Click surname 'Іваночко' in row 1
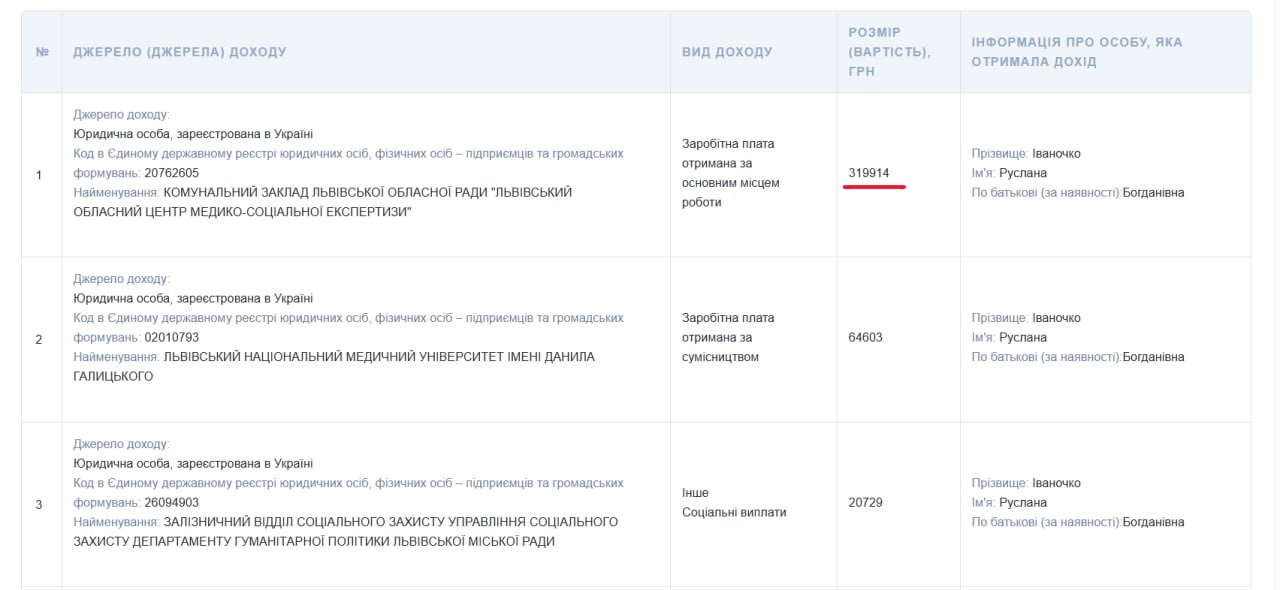The image size is (1280, 590). tap(1056, 153)
